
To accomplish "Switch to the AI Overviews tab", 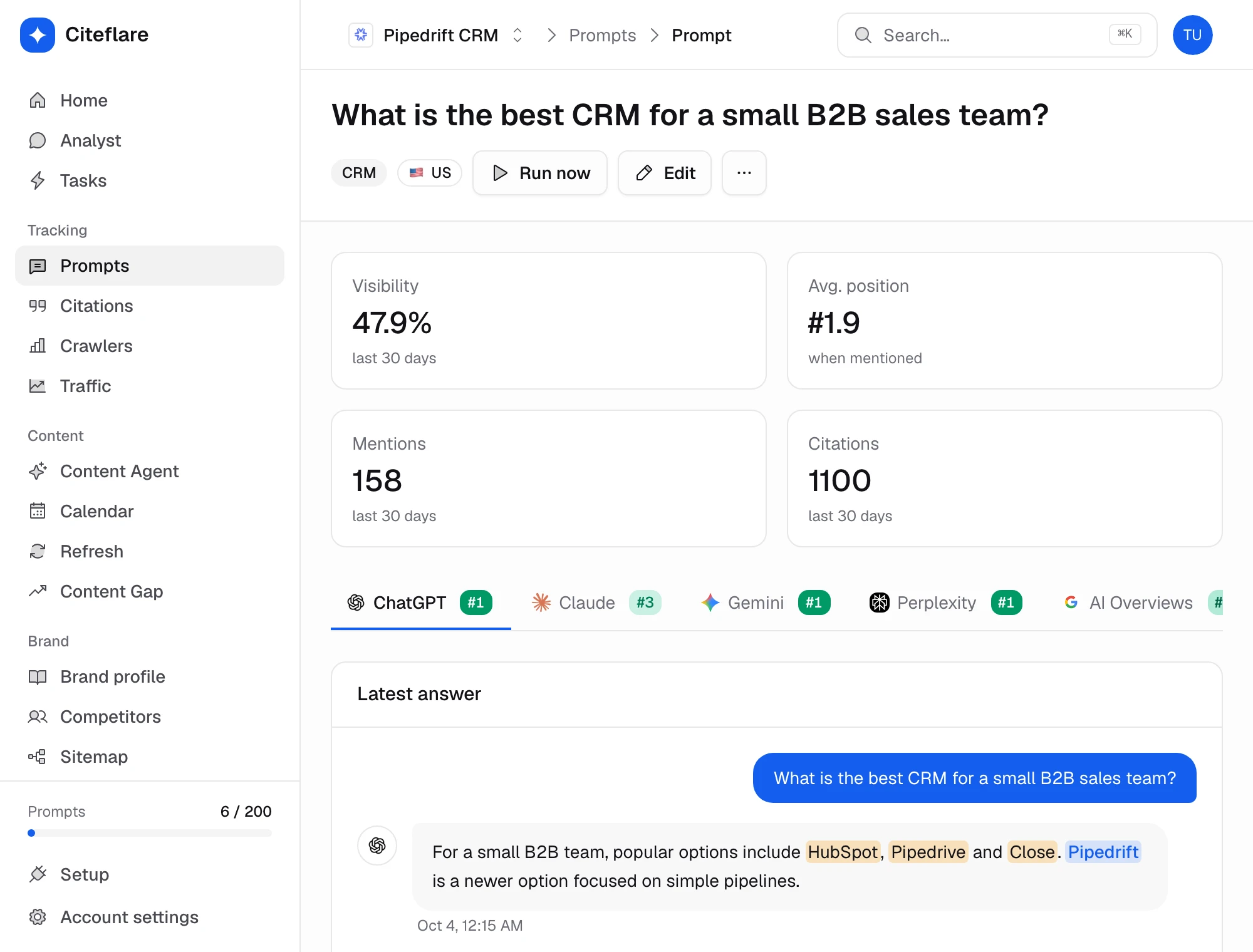I will coord(1135,603).
